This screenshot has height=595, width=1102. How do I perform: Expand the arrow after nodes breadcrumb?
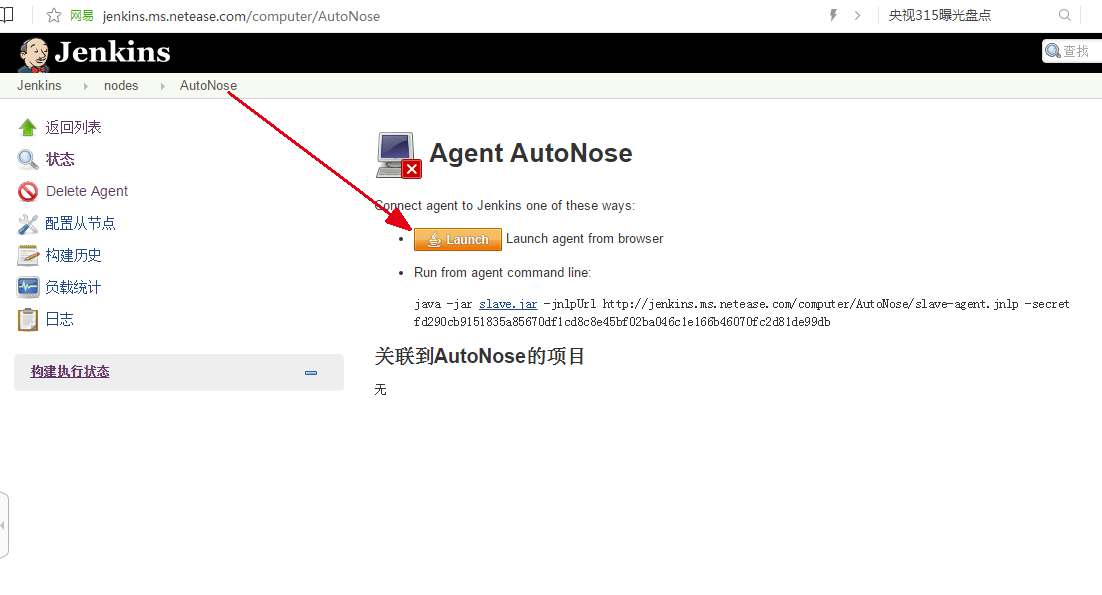[x=162, y=86]
